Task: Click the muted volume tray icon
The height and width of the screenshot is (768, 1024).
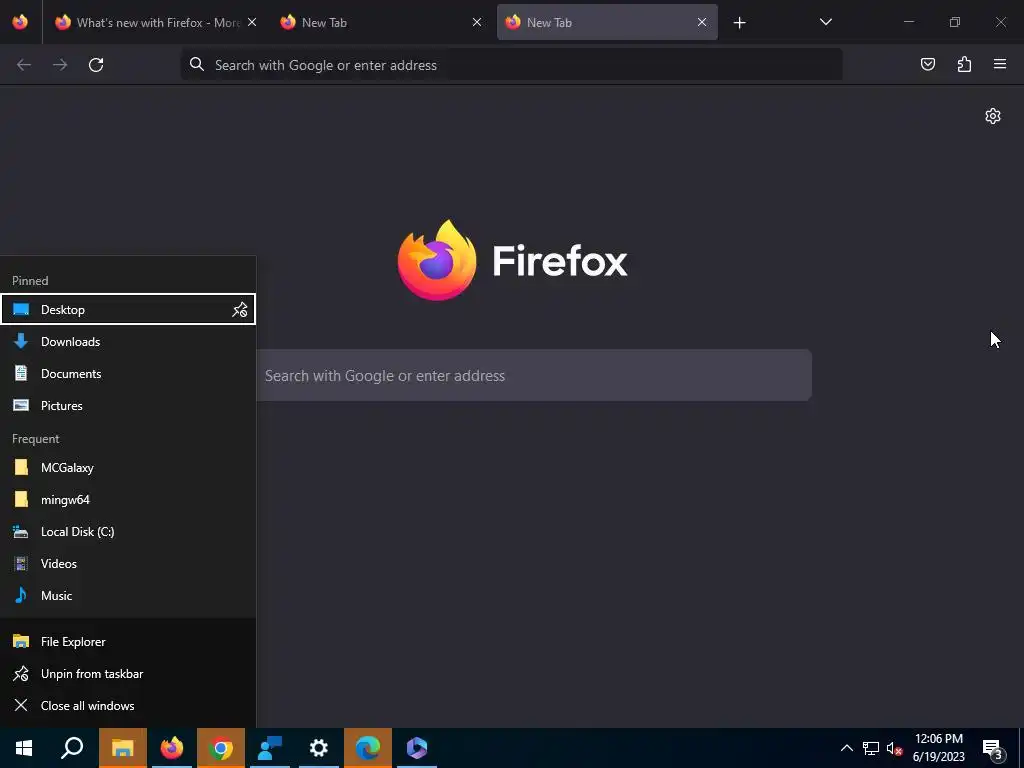Action: 894,748
